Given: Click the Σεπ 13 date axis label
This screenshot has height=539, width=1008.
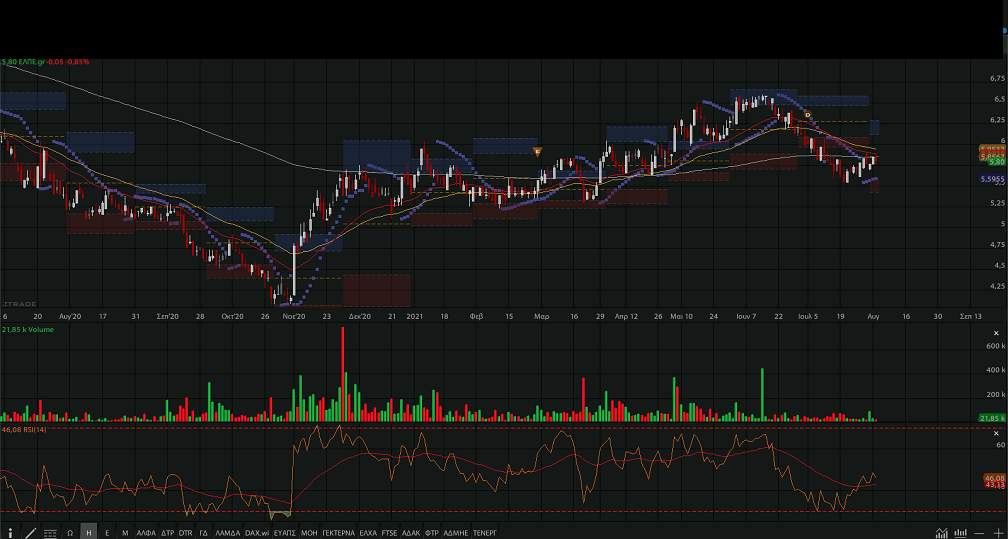Looking at the screenshot, I should tap(971, 316).
